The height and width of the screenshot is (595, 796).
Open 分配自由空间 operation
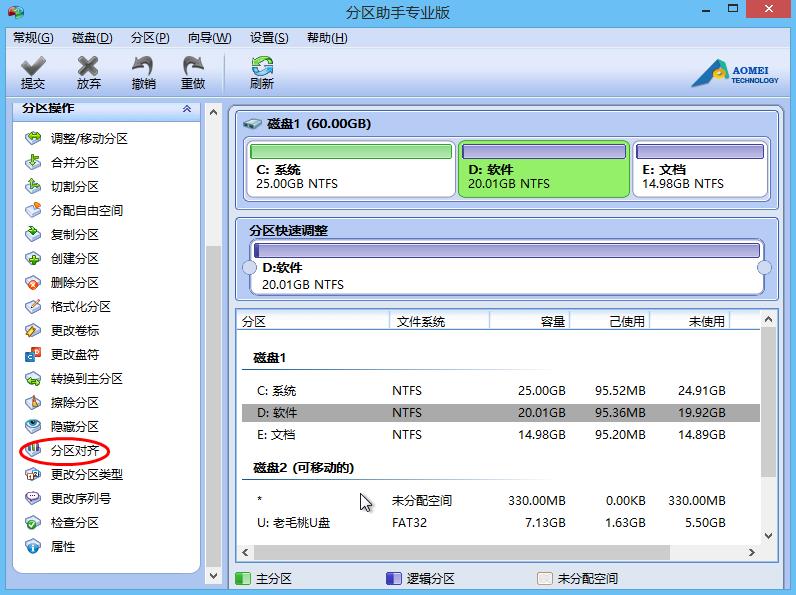pyautogui.click(x=74, y=210)
